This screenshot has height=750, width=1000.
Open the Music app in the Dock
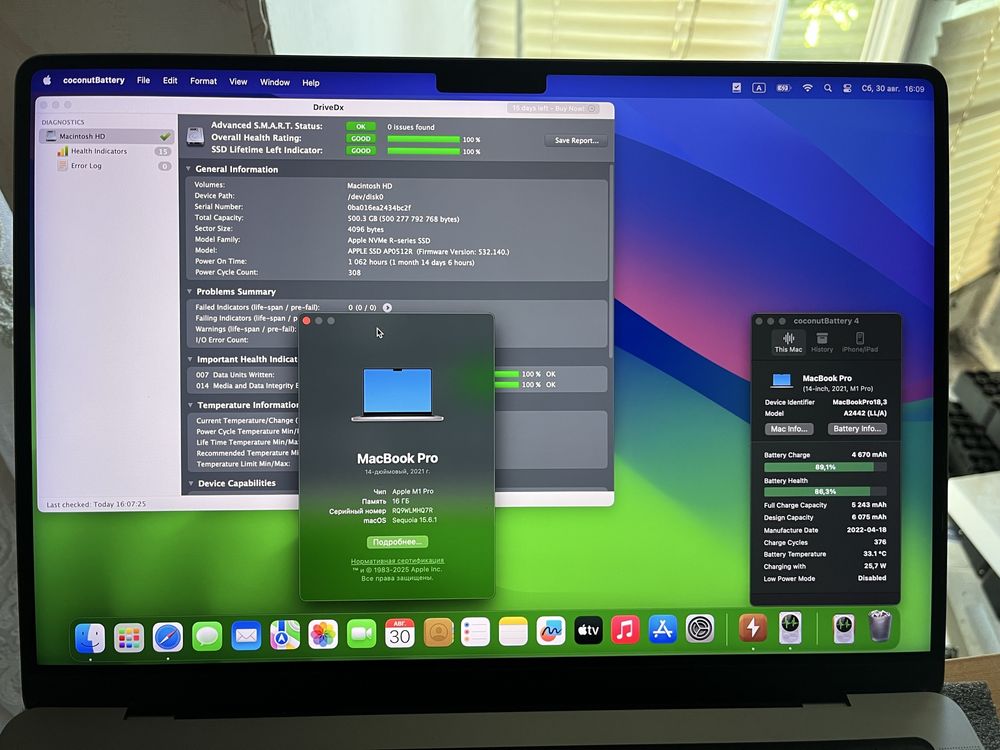[x=625, y=629]
